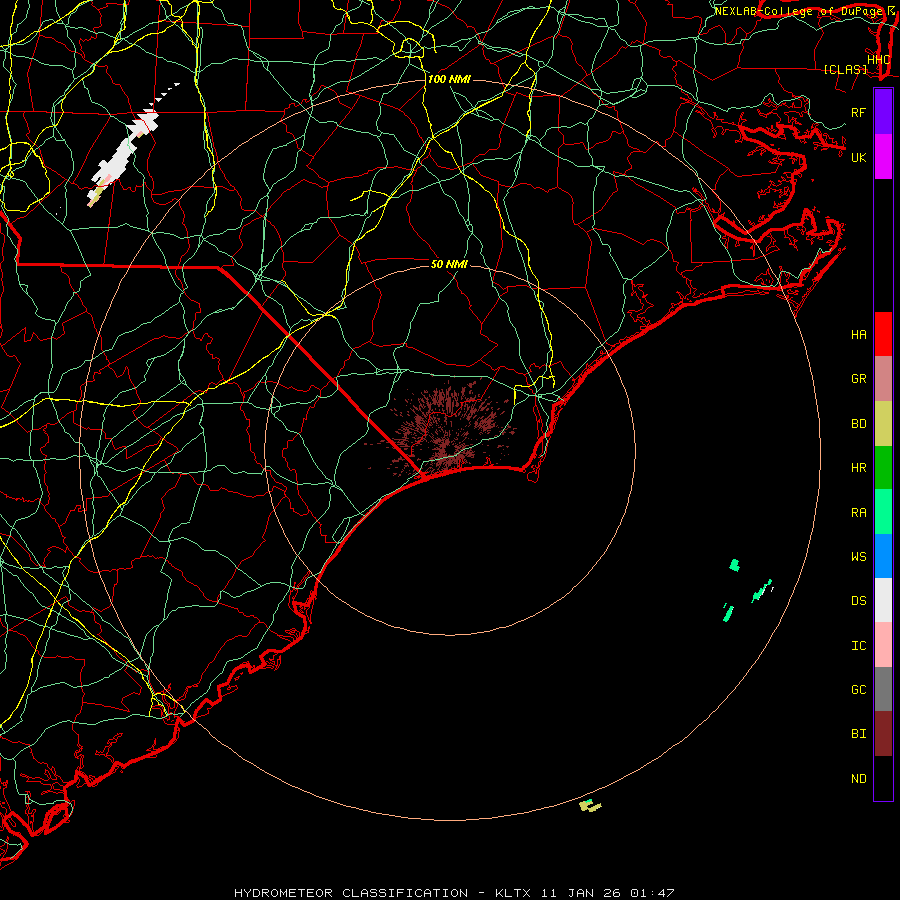Click the ND legend label
Screen dimensions: 900x900
(858, 779)
